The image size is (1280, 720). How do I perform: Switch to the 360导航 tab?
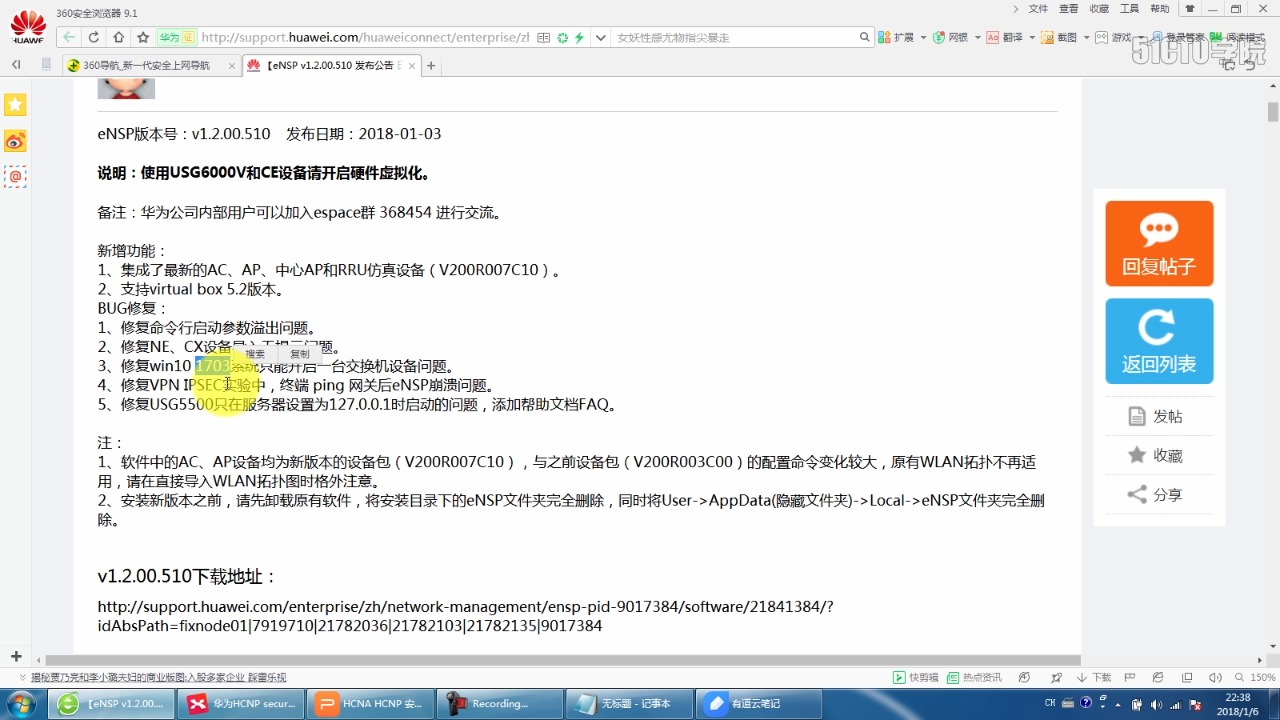tap(150, 66)
